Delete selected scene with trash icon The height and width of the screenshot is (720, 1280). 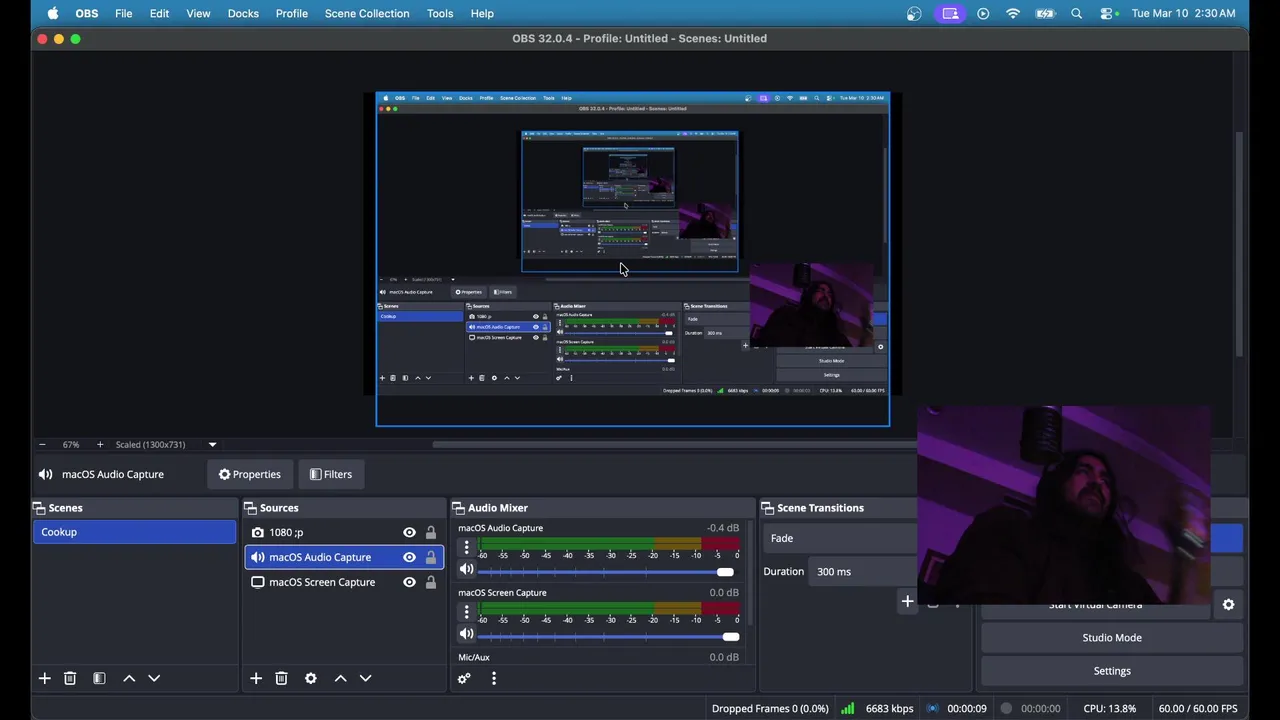[70, 678]
